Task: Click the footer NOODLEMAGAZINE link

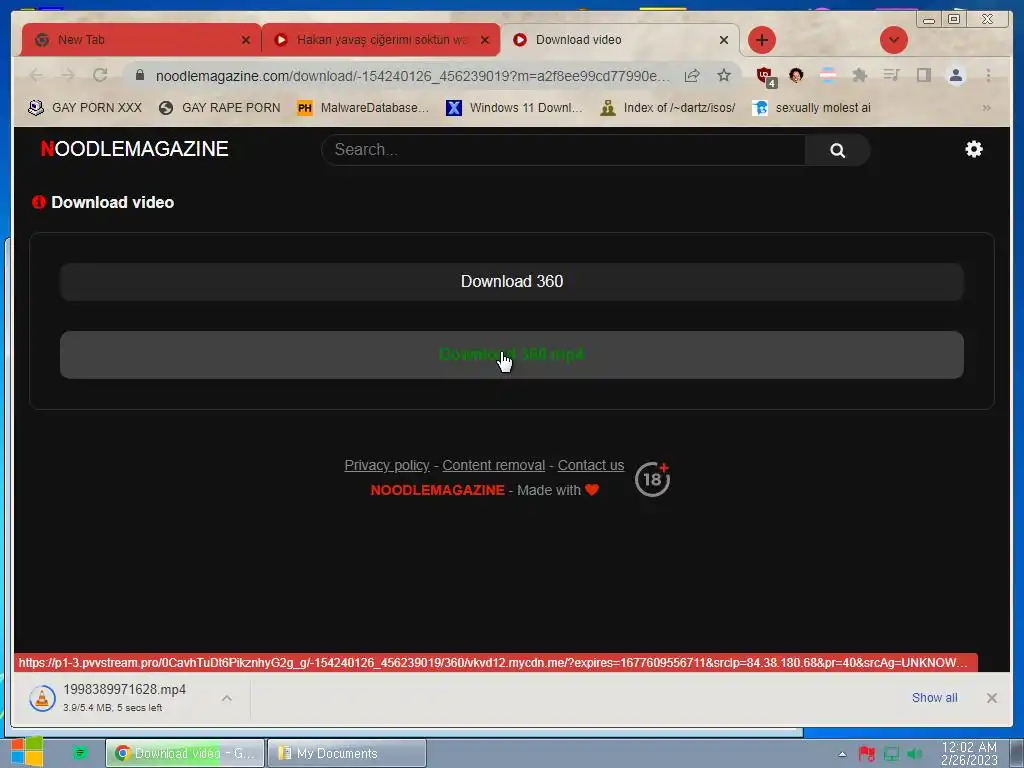Action: (438, 490)
